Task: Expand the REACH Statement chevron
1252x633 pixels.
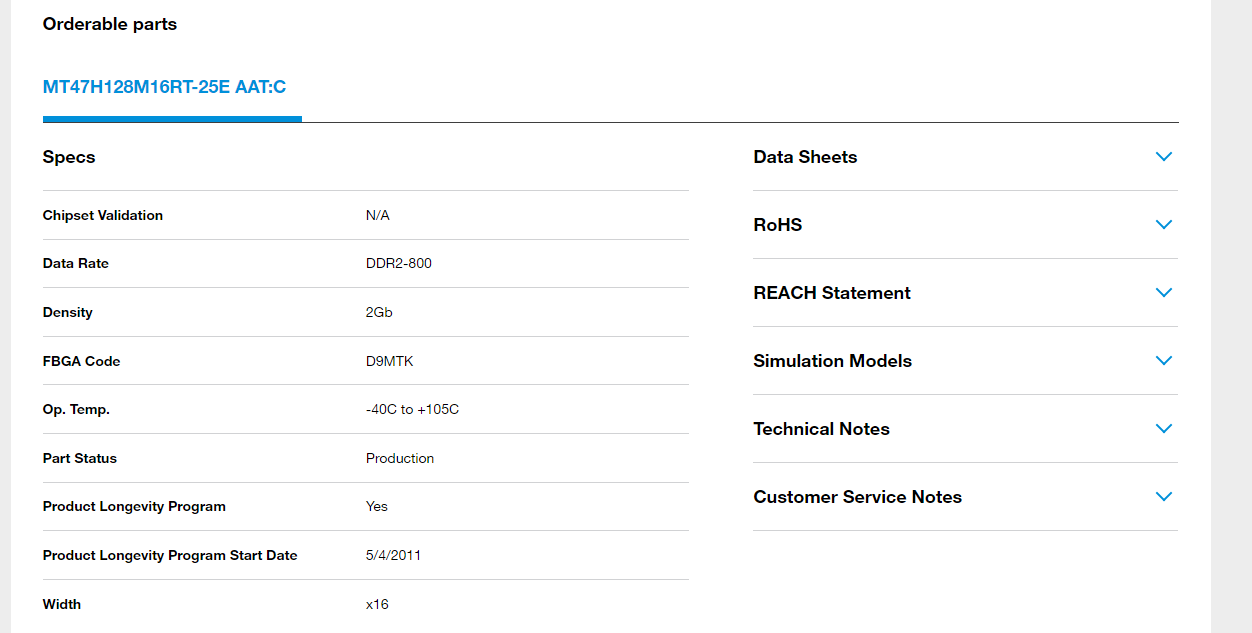Action: pos(1163,293)
